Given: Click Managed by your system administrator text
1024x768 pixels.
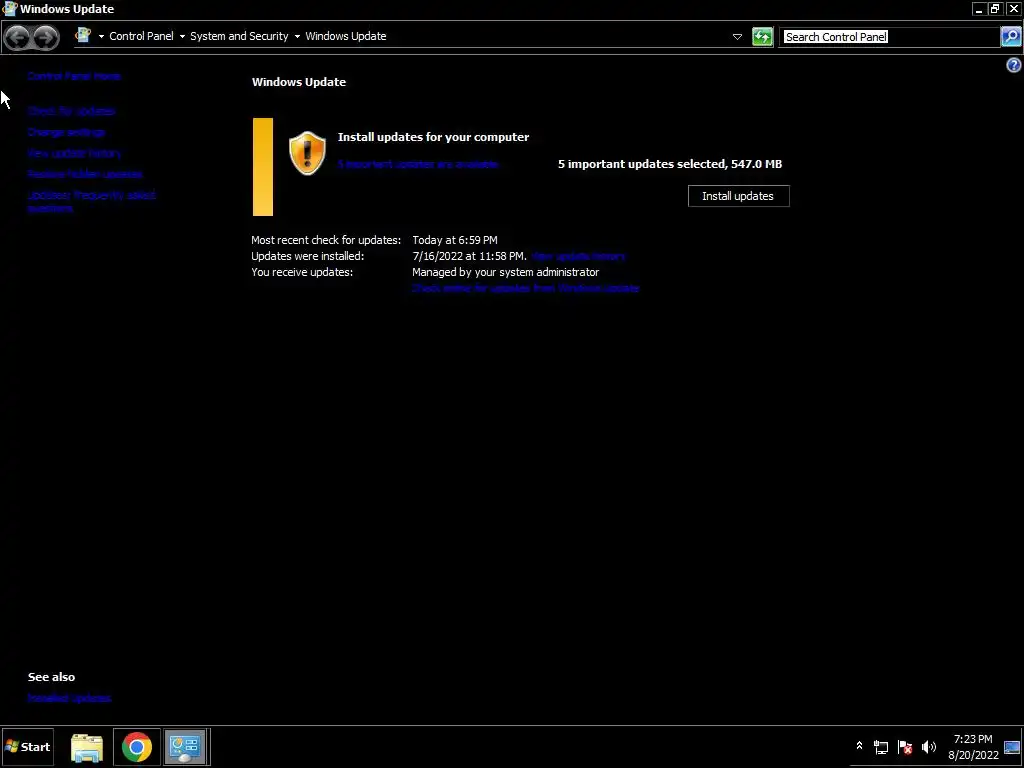Looking at the screenshot, I should point(505,272).
